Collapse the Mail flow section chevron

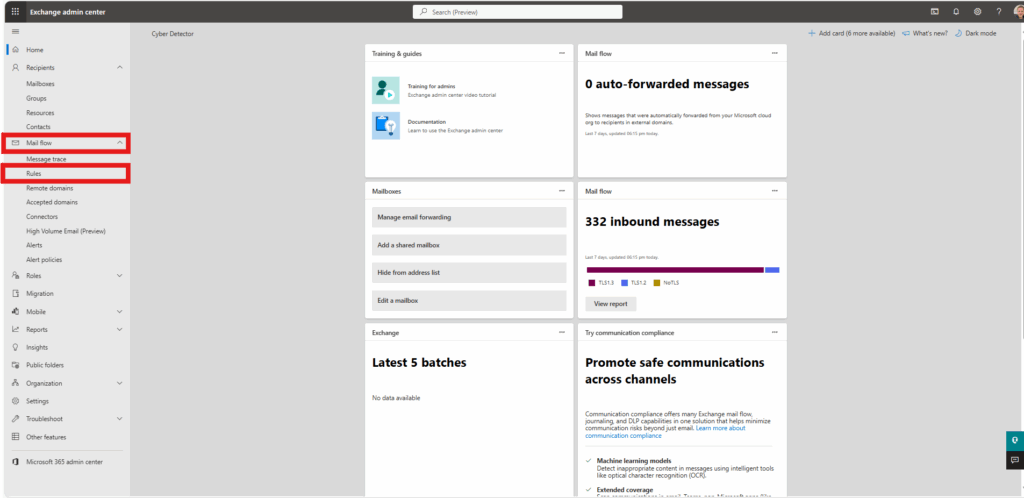click(x=120, y=142)
